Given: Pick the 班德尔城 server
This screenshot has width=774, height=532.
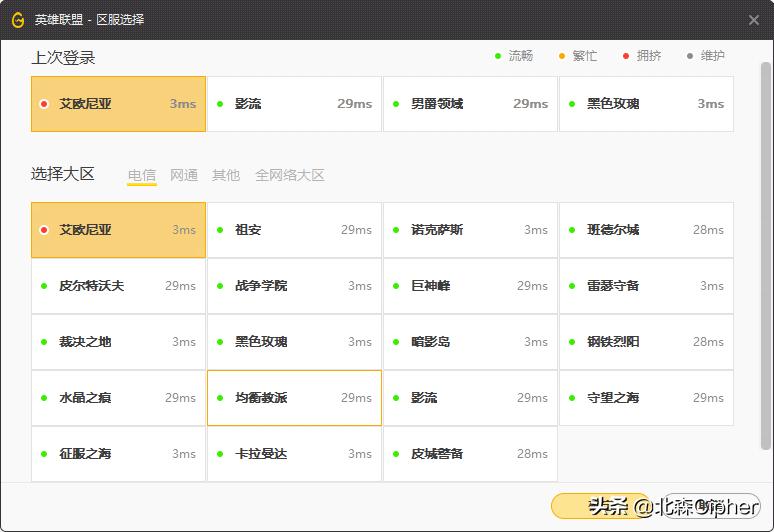Looking at the screenshot, I should 646,230.
